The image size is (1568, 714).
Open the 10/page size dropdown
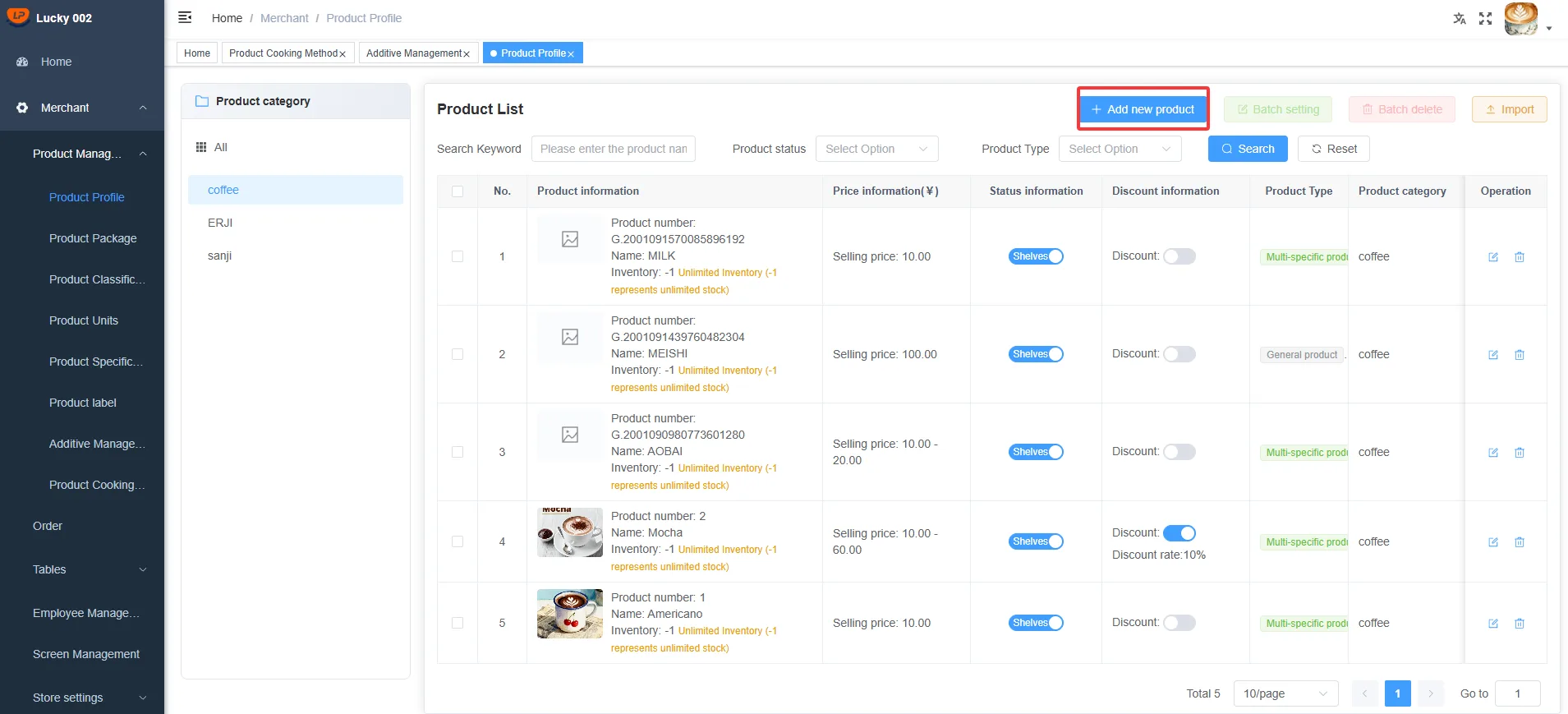[1285, 693]
